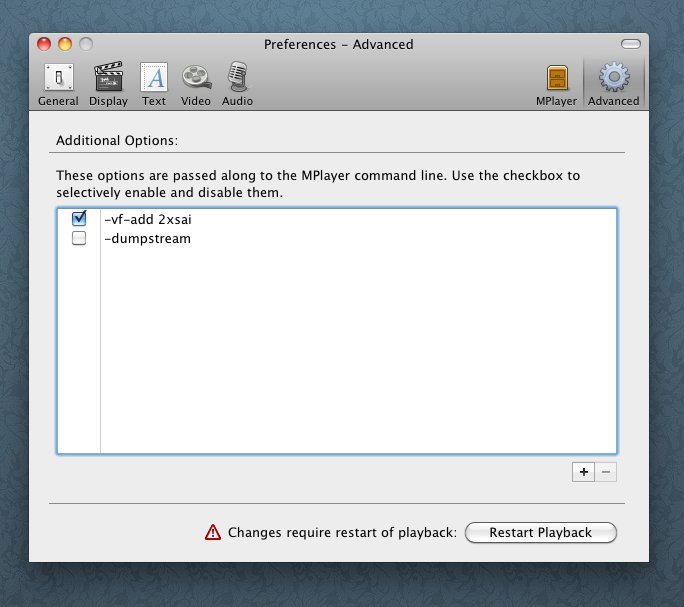Click the warning triangle icon
This screenshot has width=684, height=607.
[x=212, y=533]
